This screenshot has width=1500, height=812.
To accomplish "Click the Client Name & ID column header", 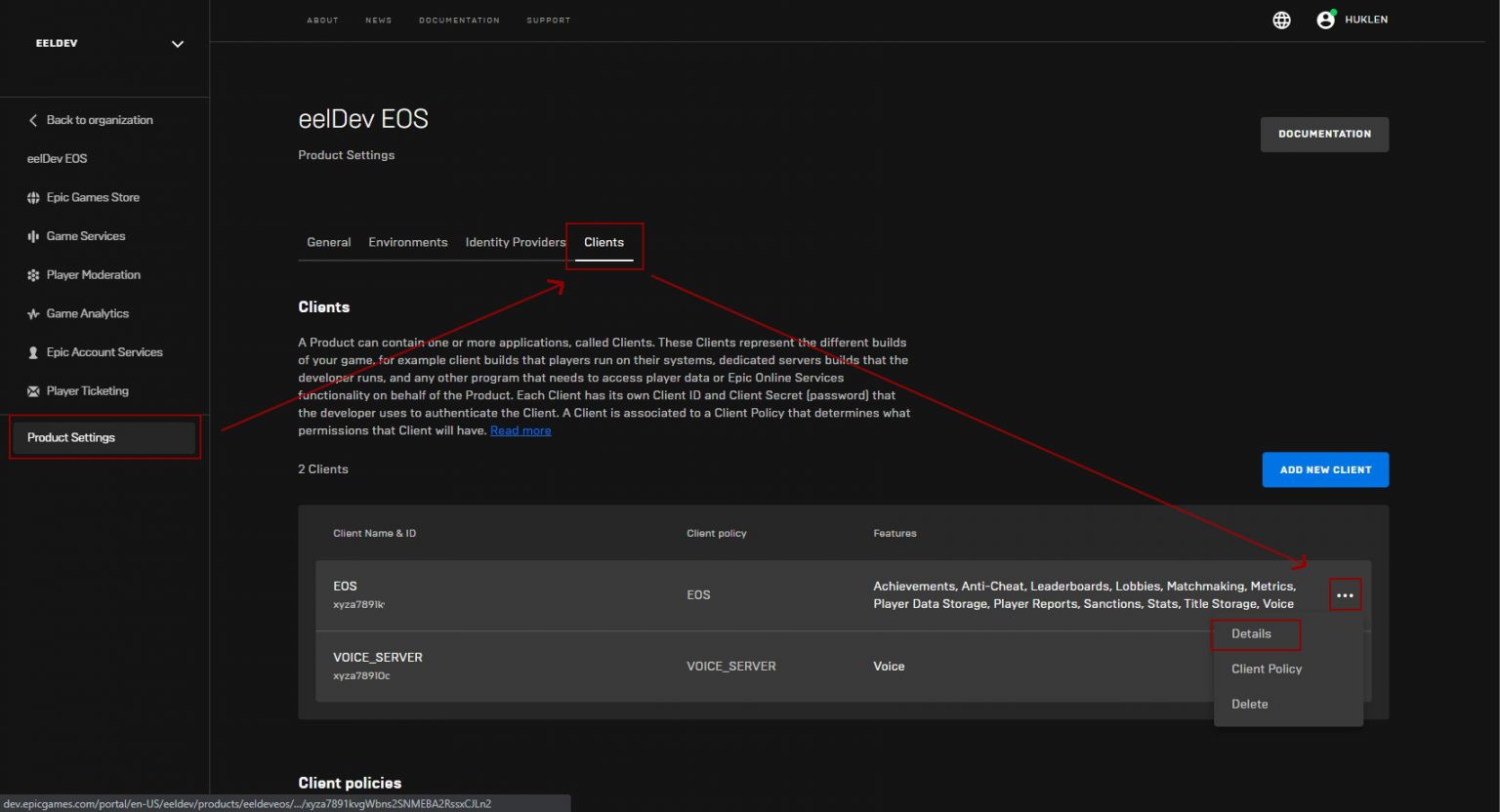I will pos(375,534).
